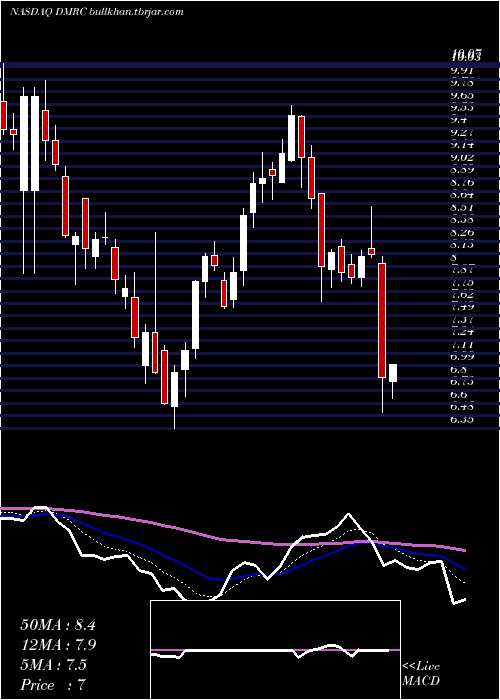Click the 9.91 price axis label
This screenshot has width=500, height=700.
(x=462, y=70)
